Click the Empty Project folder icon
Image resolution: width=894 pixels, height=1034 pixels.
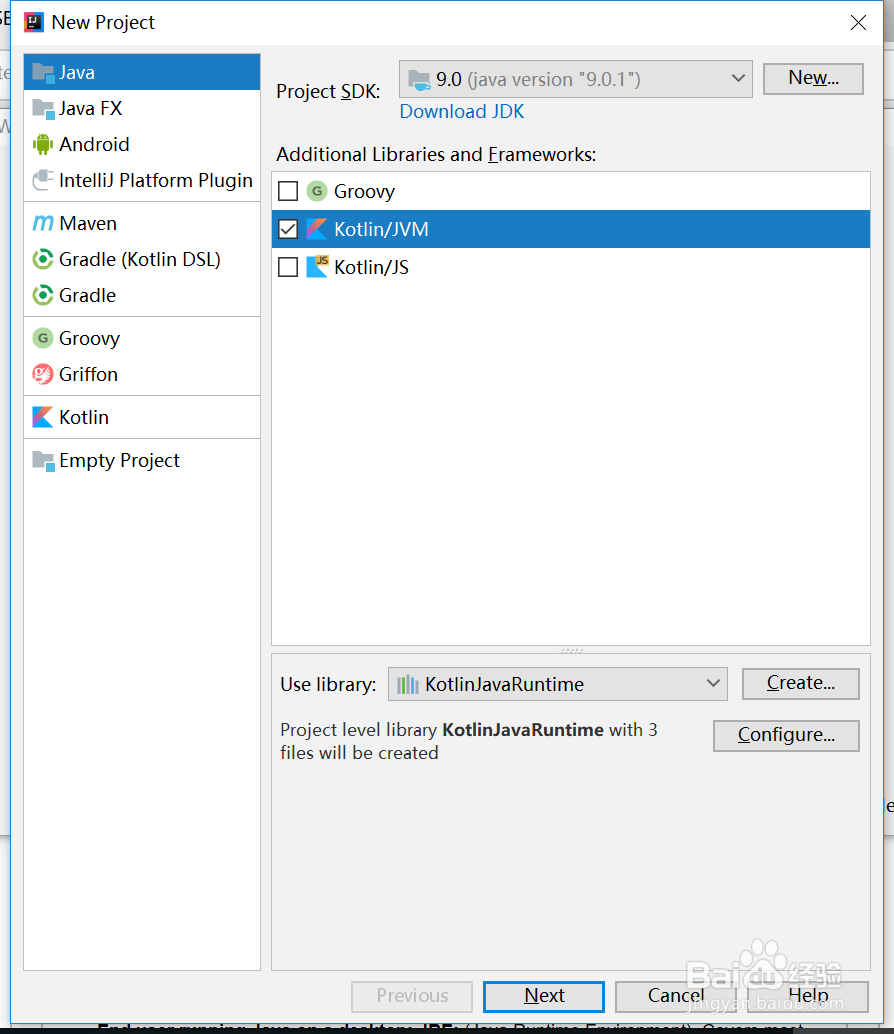pyautogui.click(x=44, y=460)
